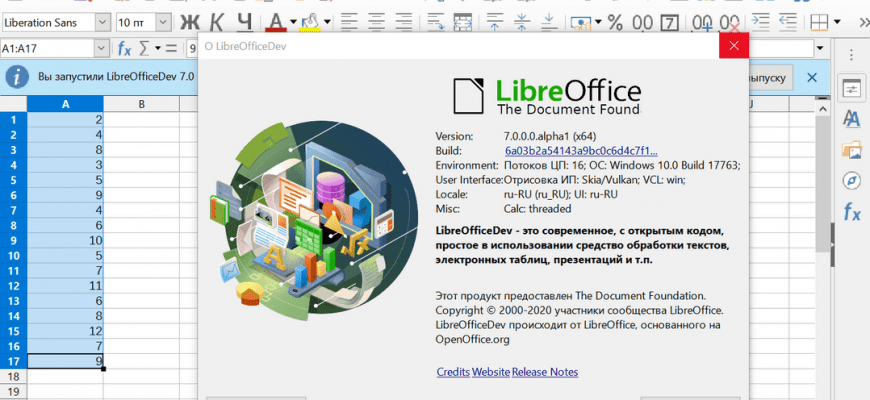Insert a Sum function (Σ)
This screenshot has height=400, width=870.
click(x=144, y=48)
